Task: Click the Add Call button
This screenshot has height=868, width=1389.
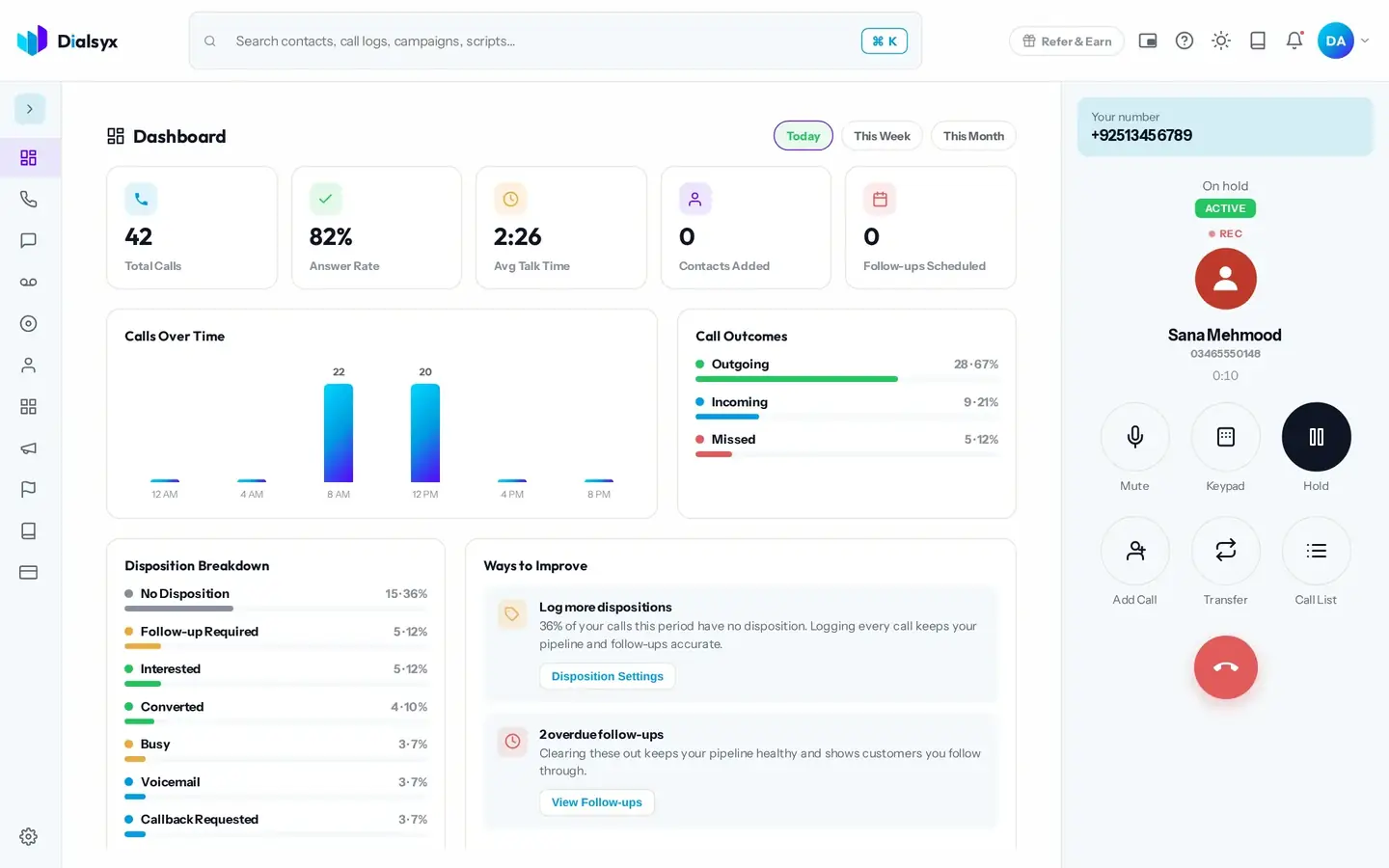Action: (x=1135, y=551)
